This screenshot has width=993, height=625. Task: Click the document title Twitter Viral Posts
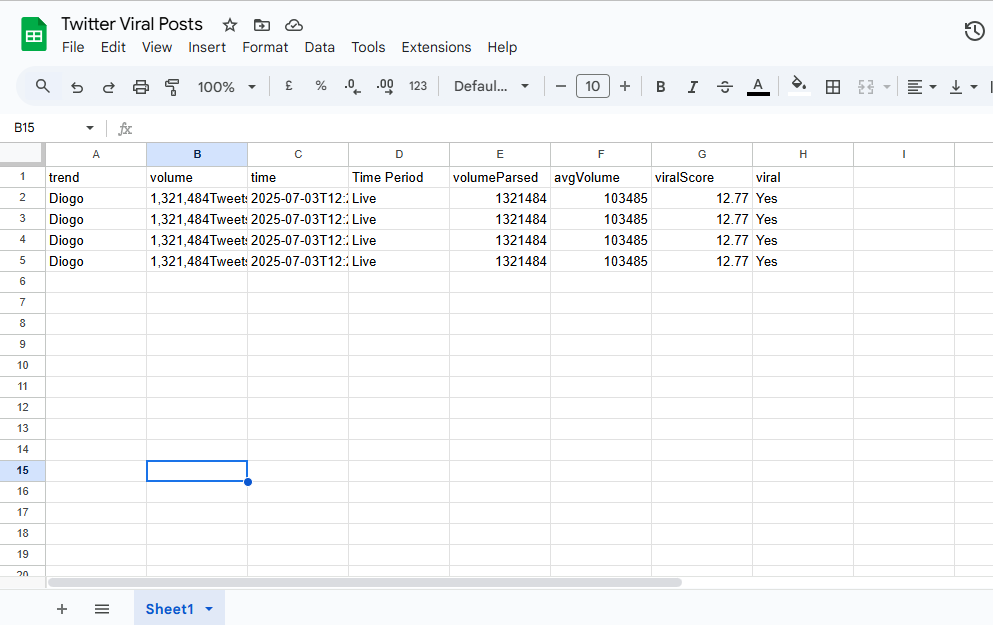point(132,24)
